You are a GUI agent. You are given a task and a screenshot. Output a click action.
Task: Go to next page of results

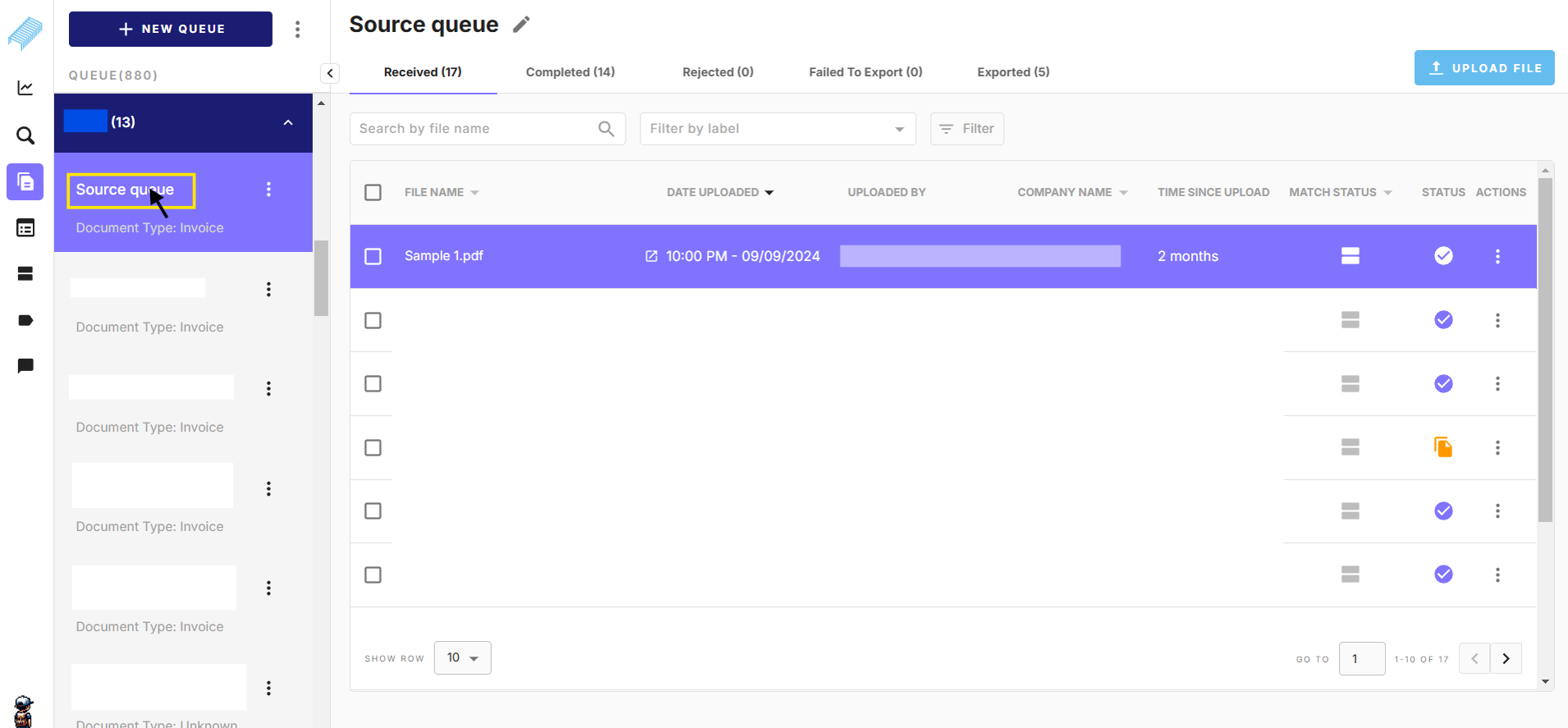(x=1506, y=658)
